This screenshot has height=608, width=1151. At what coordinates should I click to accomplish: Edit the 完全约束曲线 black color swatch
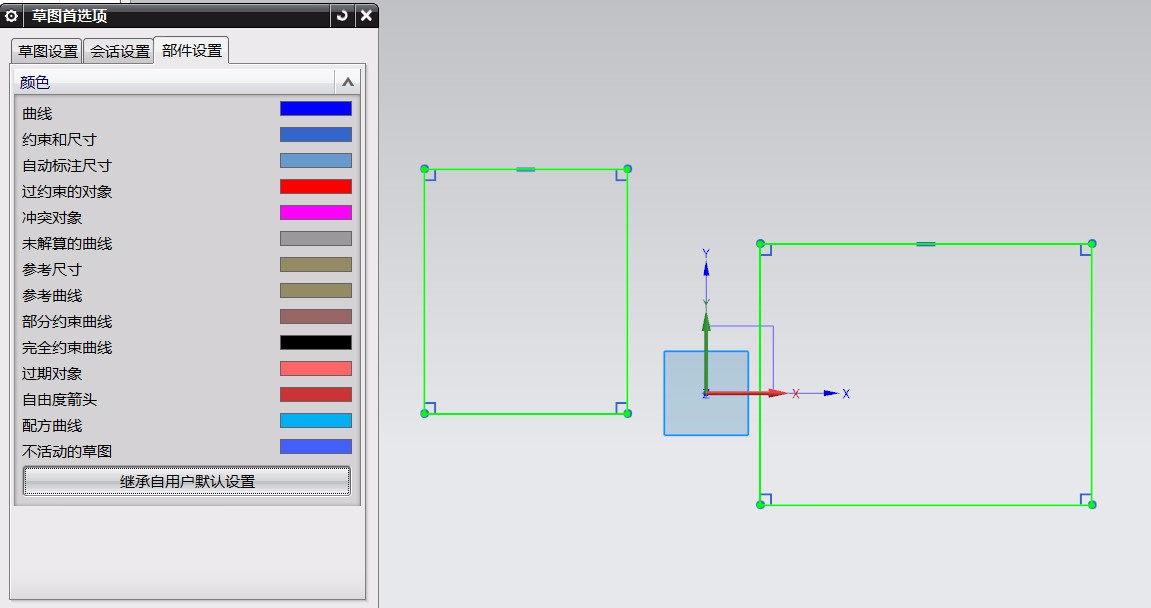click(315, 343)
